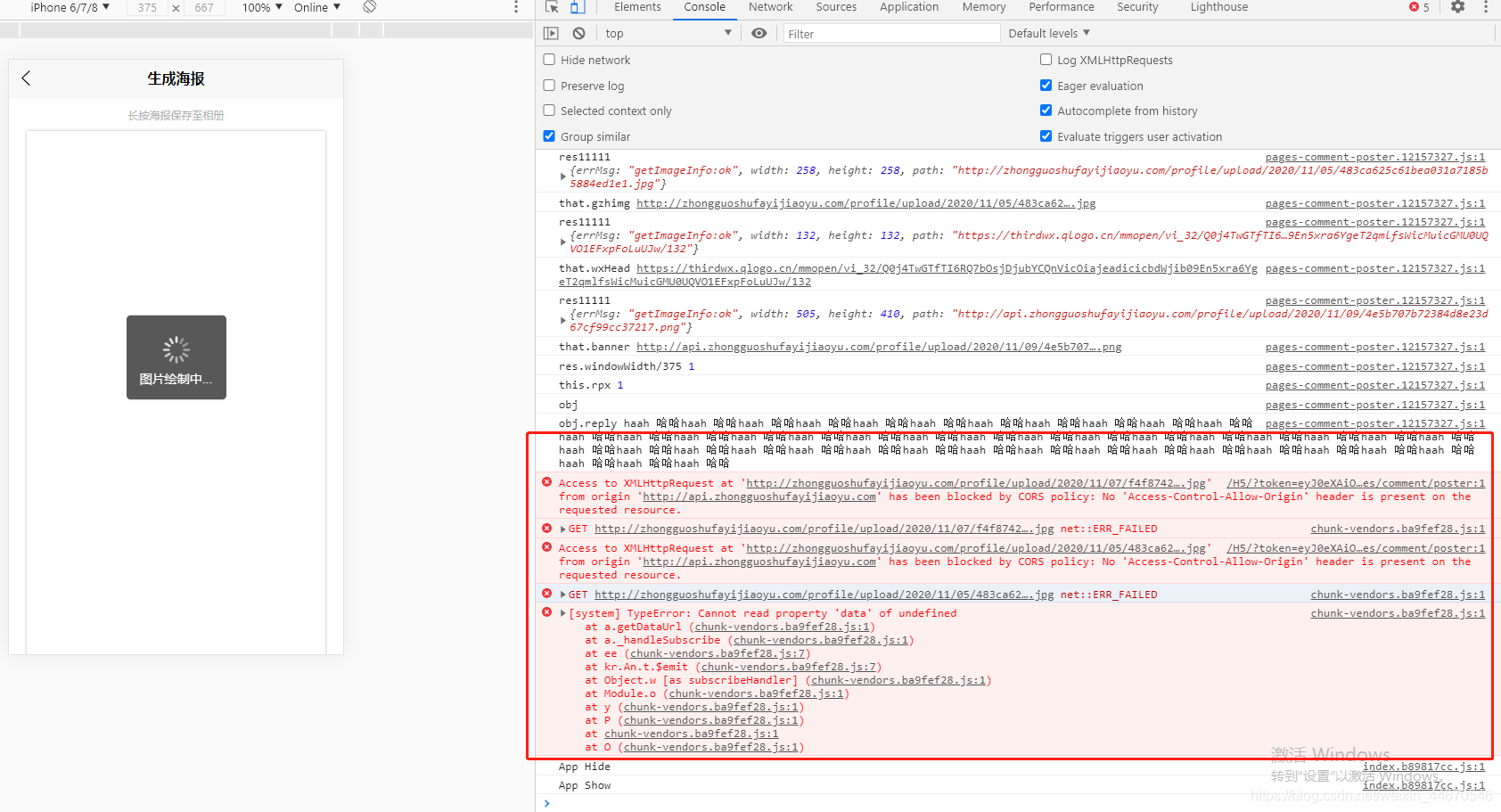
Task: Open the customize DevTools three-dot menu
Action: (x=1485, y=7)
